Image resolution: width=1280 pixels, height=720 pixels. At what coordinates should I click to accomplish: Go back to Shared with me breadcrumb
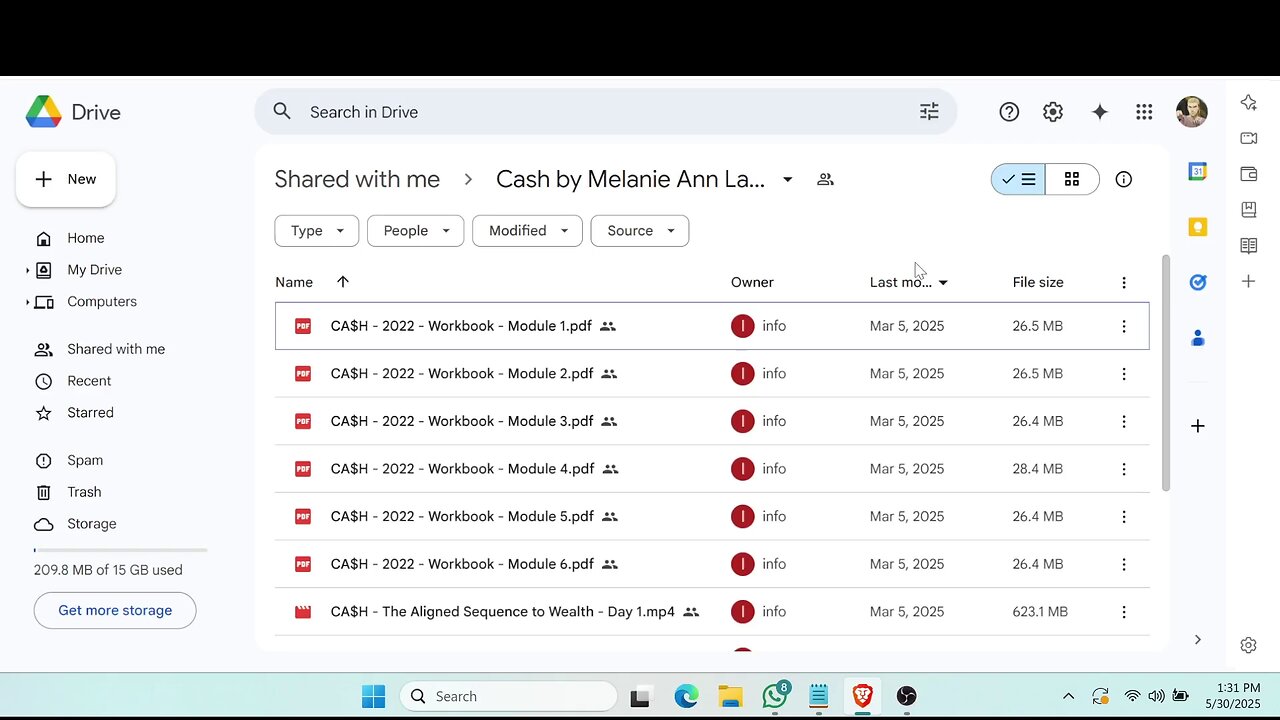(x=357, y=179)
